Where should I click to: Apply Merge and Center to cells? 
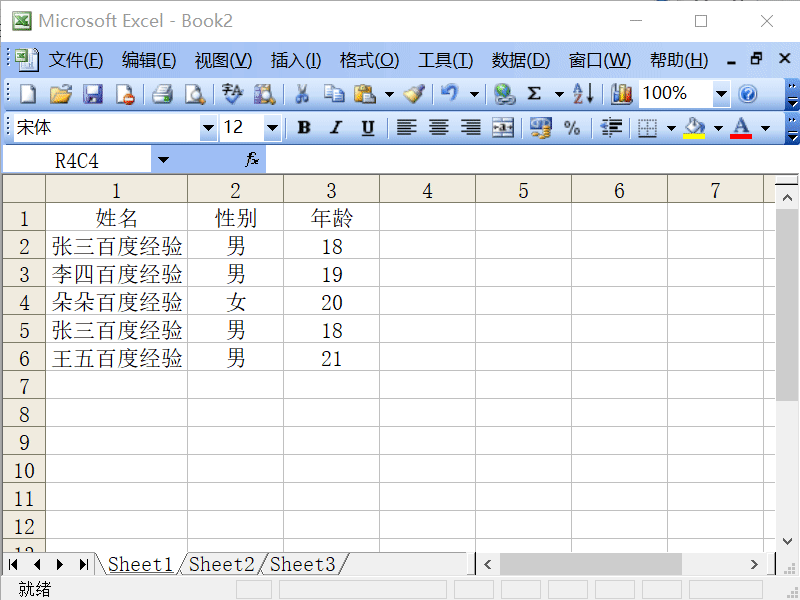[503, 127]
